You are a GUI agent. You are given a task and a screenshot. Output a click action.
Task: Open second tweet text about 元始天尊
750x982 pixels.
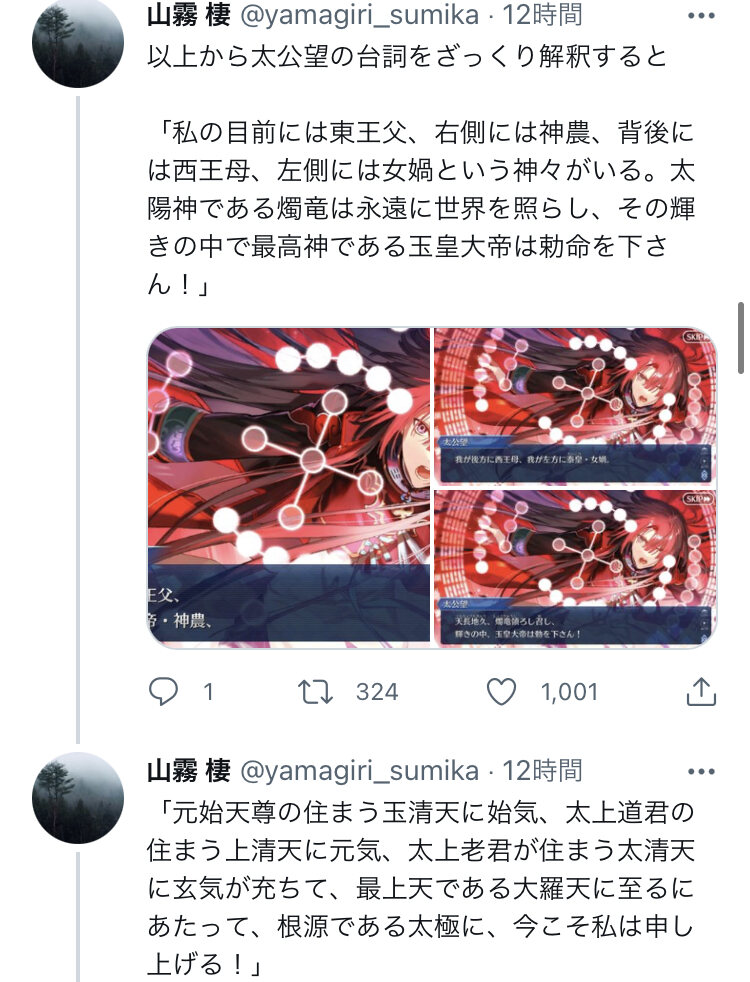pos(421,888)
